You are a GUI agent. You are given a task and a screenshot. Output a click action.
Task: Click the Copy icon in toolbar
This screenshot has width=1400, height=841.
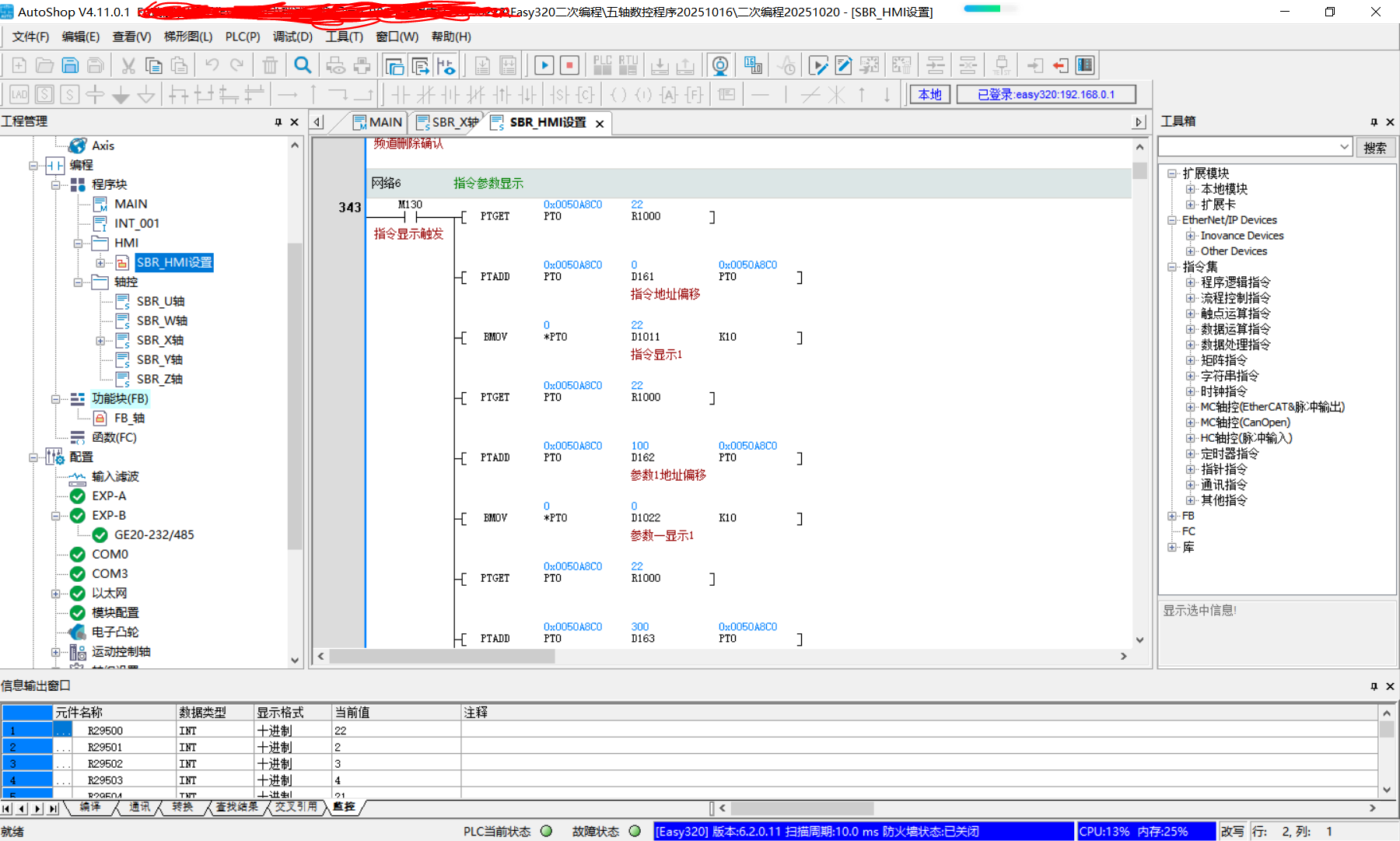click(154, 65)
